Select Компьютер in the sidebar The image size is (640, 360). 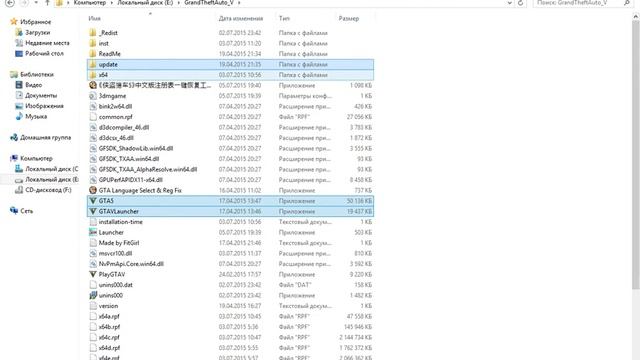[31, 158]
